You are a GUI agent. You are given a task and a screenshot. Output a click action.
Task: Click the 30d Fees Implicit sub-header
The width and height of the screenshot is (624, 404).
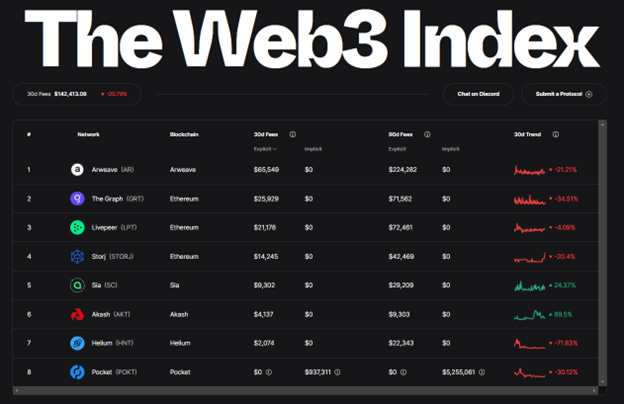click(x=313, y=149)
